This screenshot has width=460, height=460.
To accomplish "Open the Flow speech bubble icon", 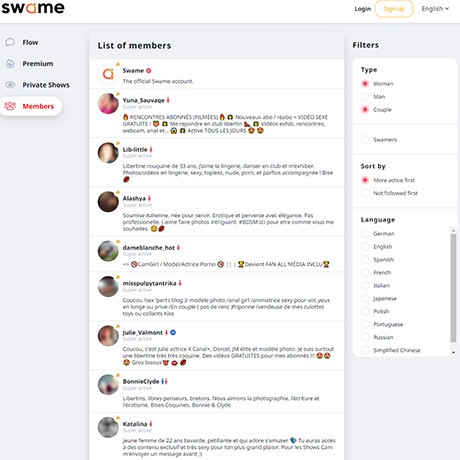I will click(x=10, y=42).
